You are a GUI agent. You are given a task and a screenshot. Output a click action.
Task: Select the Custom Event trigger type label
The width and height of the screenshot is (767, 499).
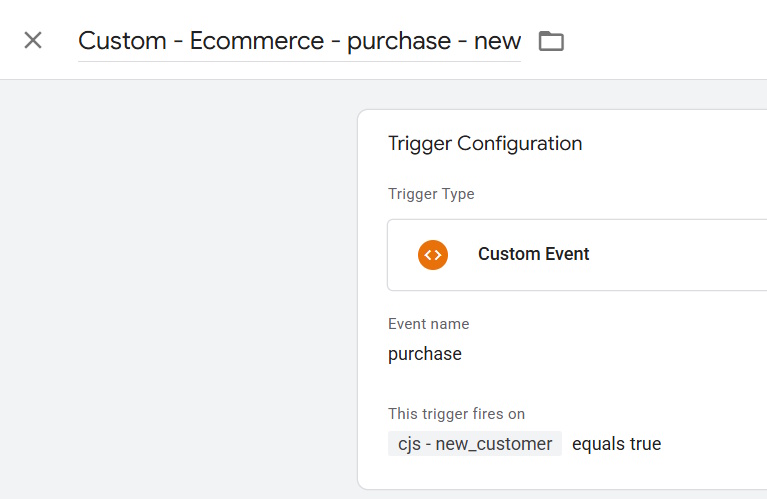point(533,254)
